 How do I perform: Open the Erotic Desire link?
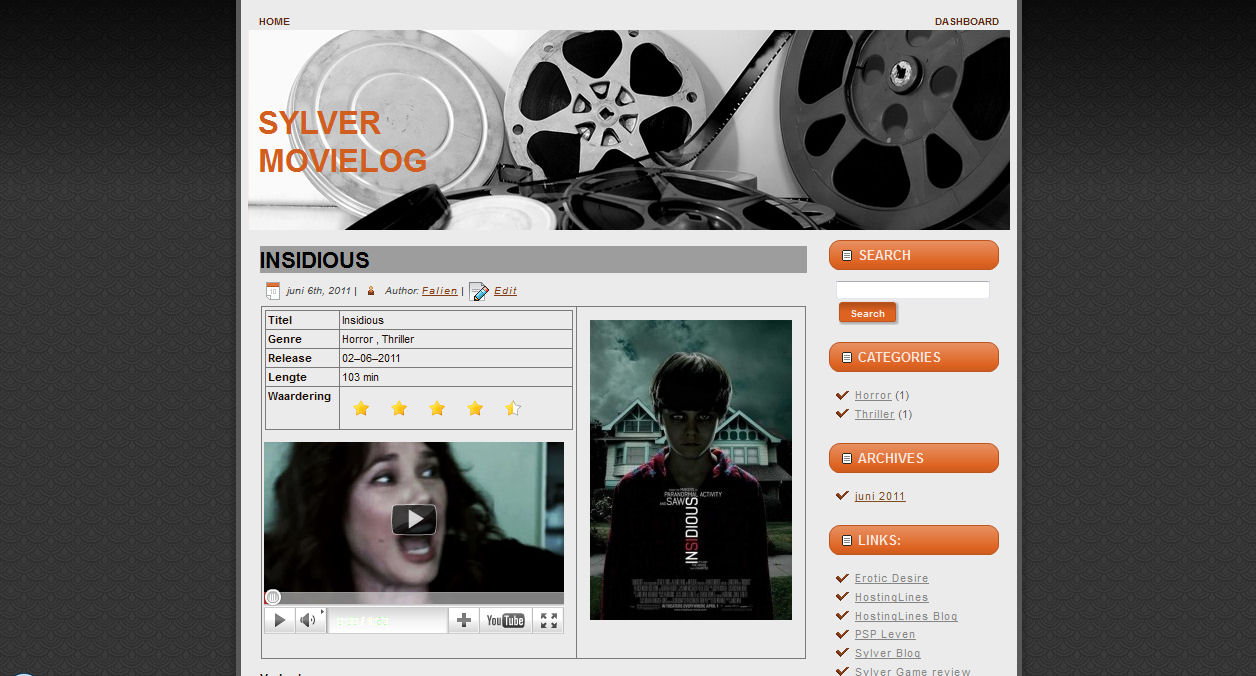tap(892, 579)
